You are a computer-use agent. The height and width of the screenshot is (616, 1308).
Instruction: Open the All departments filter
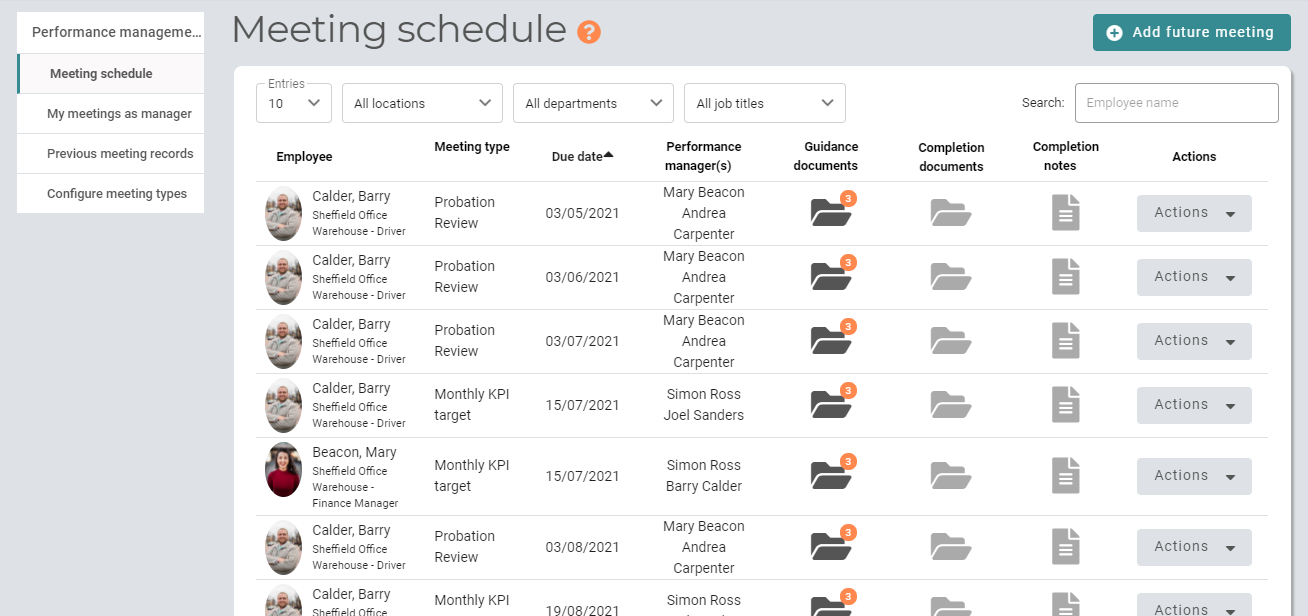point(593,103)
